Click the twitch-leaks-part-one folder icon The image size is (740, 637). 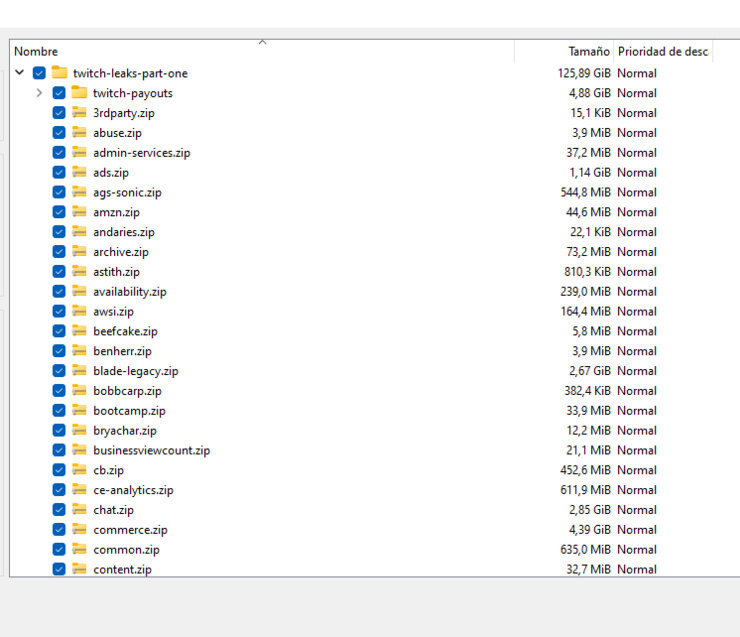pos(59,73)
